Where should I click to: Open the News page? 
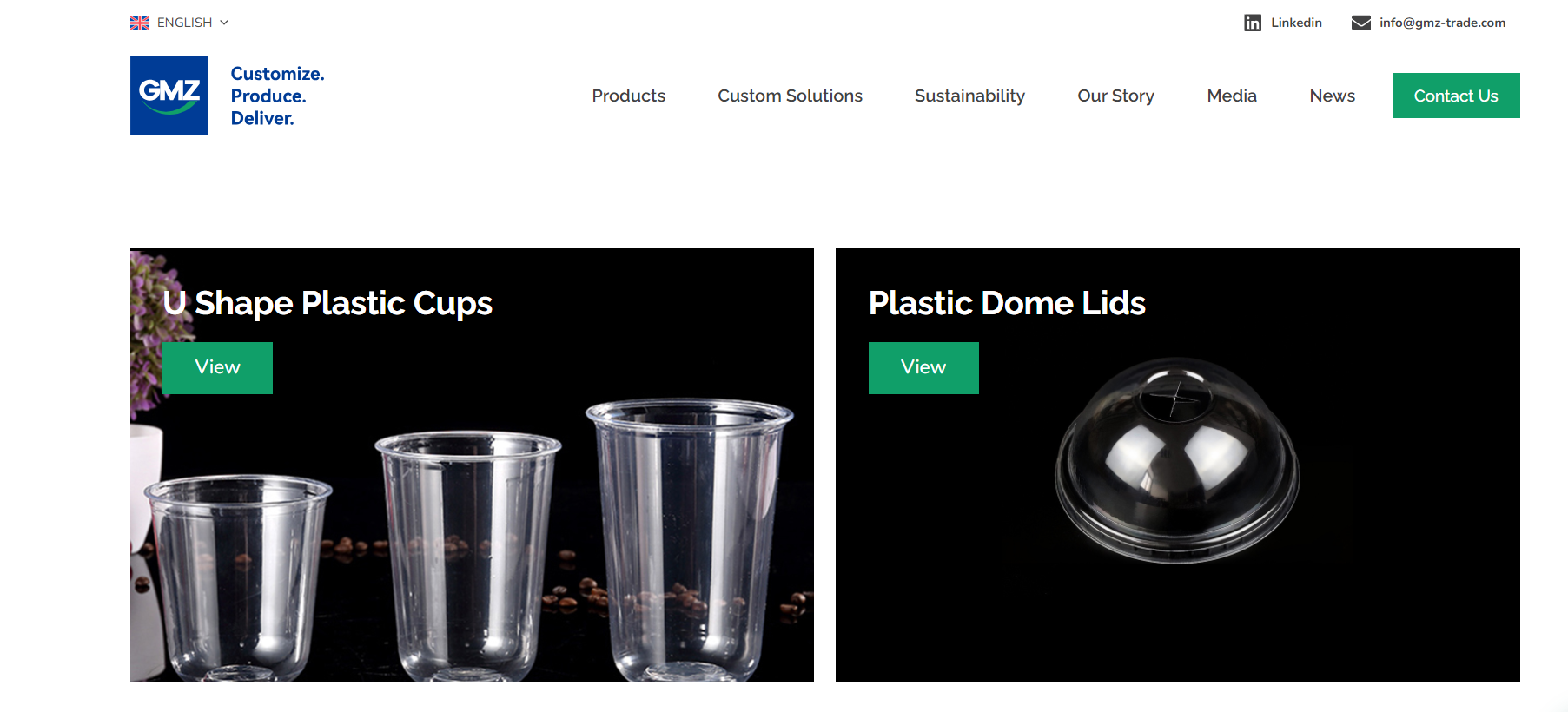[x=1332, y=96]
